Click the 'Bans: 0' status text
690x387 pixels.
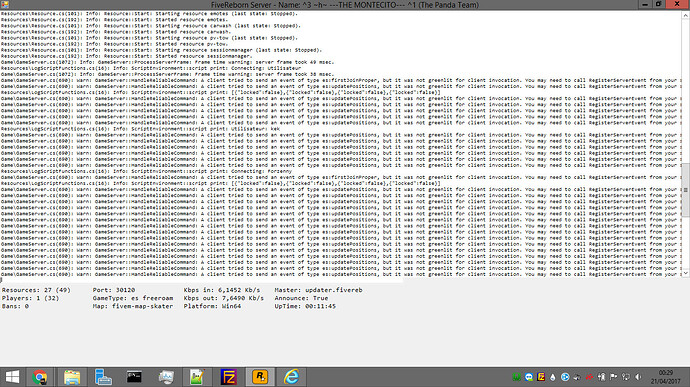tap(15, 306)
